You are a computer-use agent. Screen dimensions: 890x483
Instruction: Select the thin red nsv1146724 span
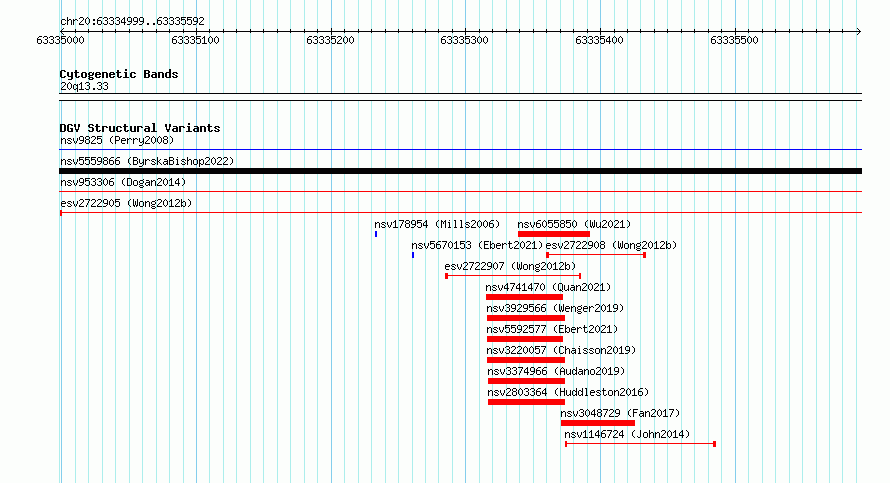(640, 444)
